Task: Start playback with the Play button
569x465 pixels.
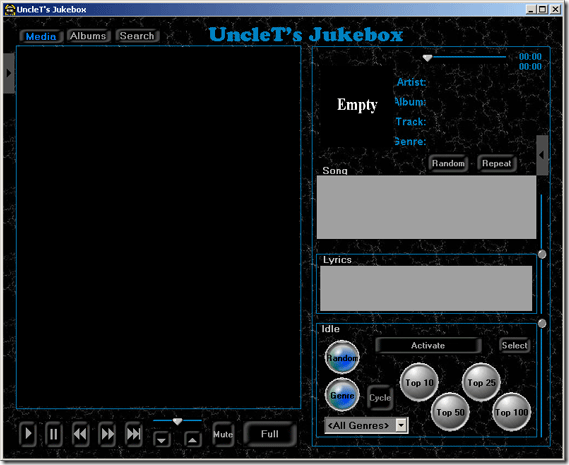Action: click(28, 434)
